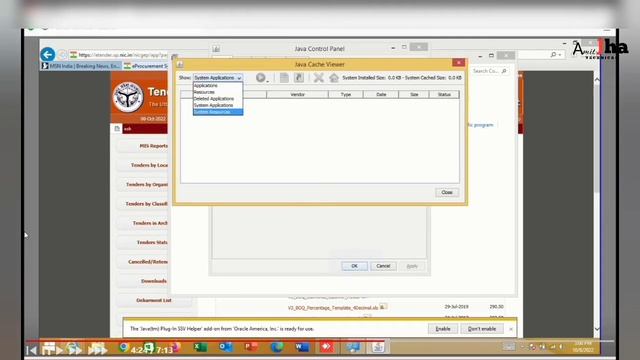This screenshot has width=640, height=360.
Task: Click Enable in the Java add-on notification
Action: pos(443,329)
